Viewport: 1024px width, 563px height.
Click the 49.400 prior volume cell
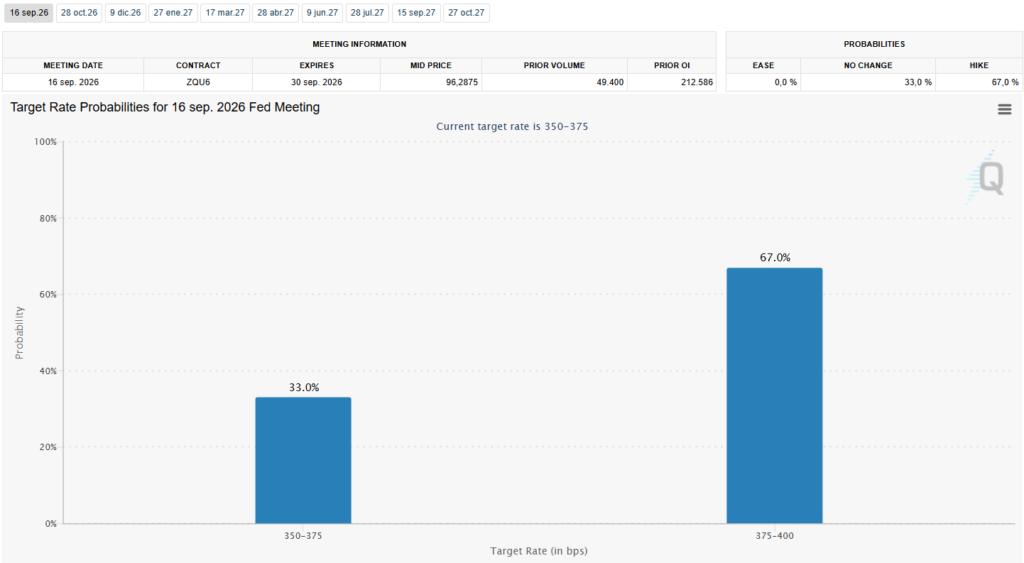554,82
